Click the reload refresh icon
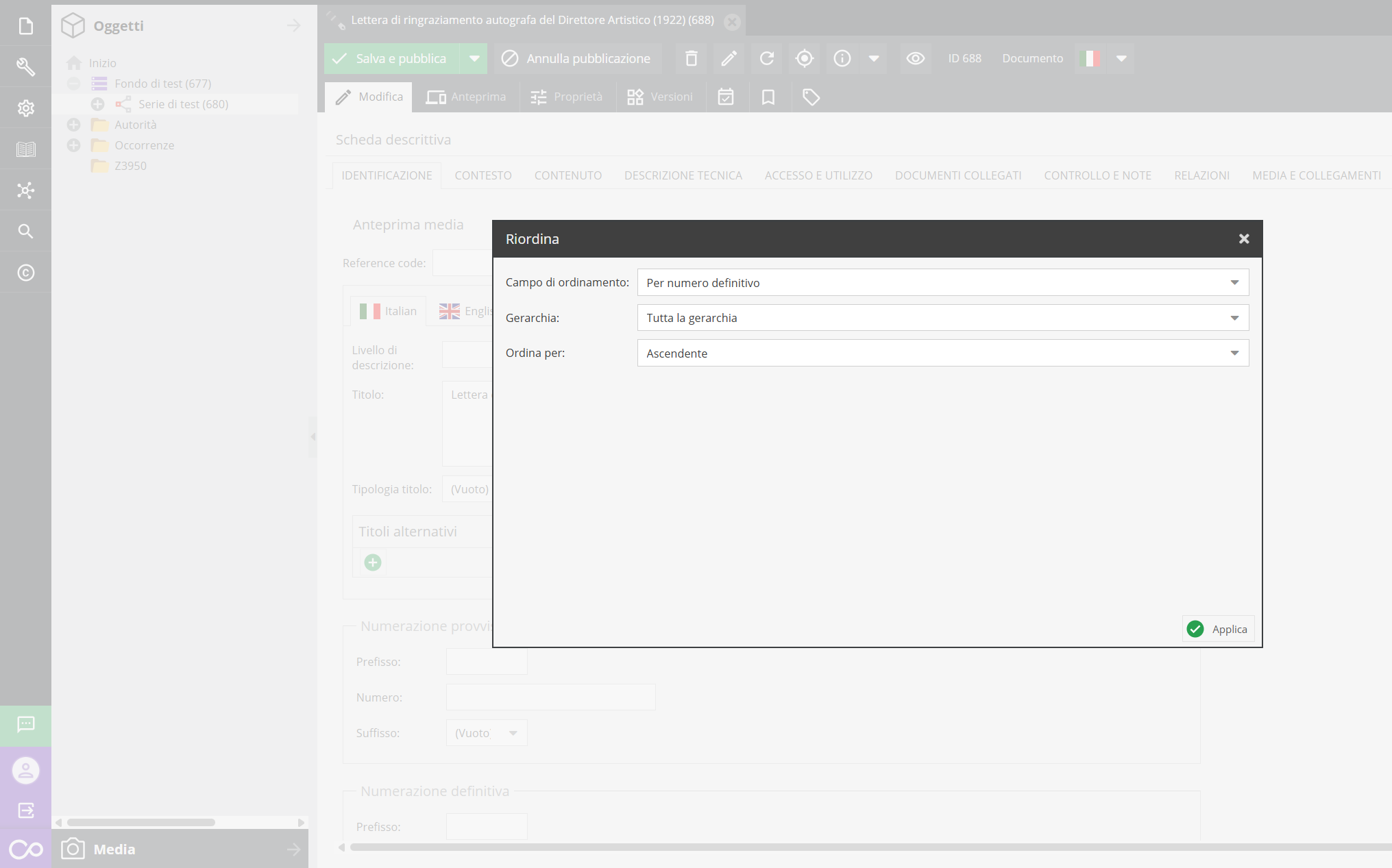This screenshot has width=1392, height=868. [766, 59]
